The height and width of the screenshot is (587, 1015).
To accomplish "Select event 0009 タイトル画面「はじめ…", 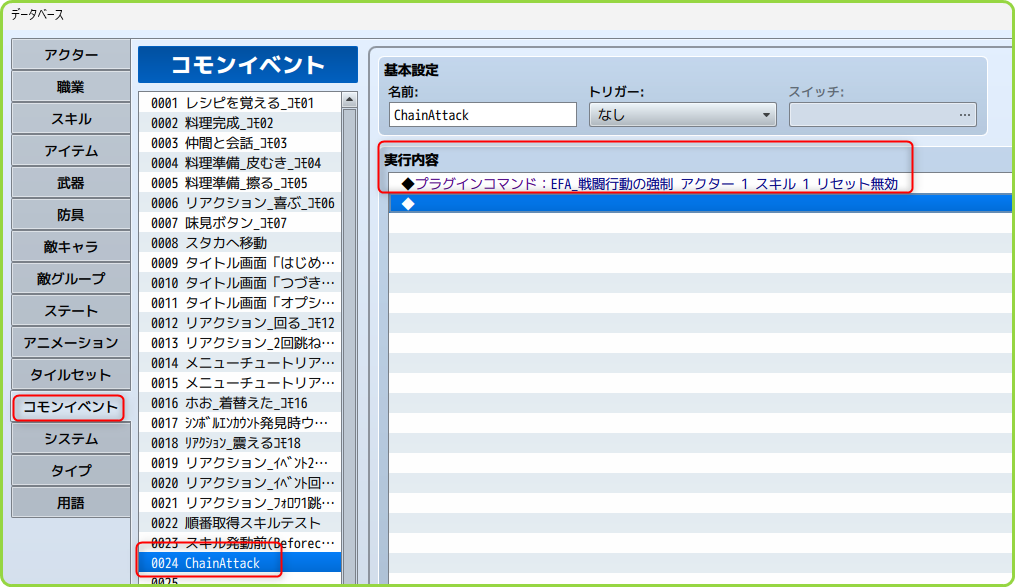I will 240,263.
